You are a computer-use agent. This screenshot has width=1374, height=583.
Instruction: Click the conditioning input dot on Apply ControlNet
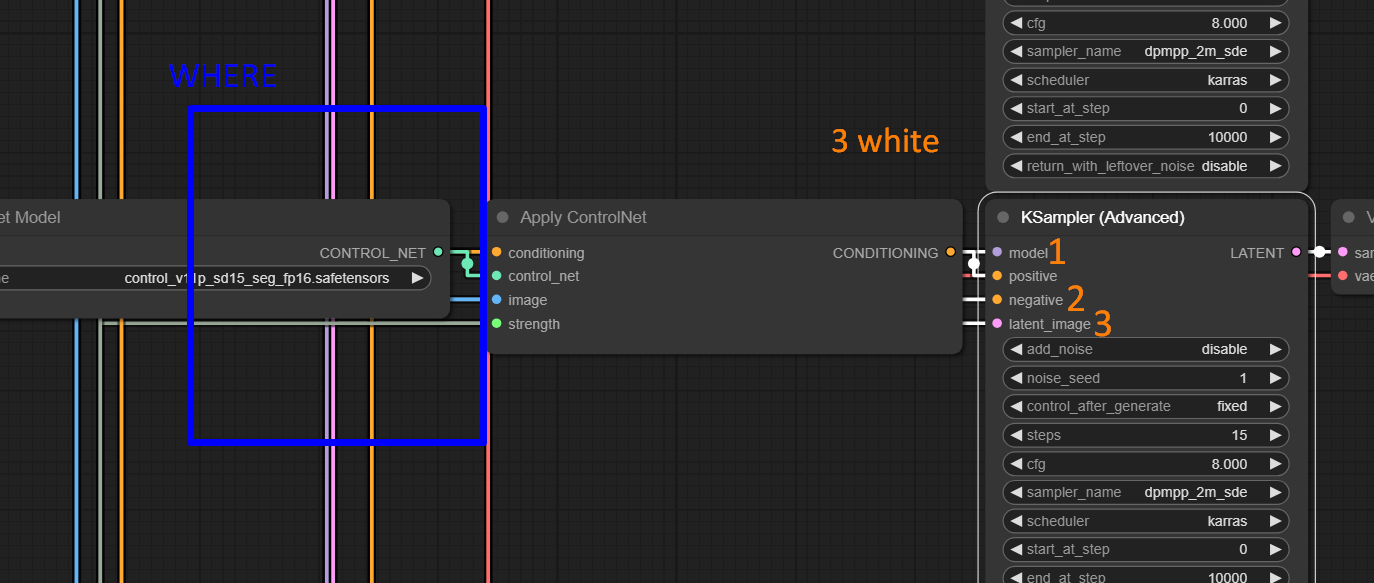496,252
